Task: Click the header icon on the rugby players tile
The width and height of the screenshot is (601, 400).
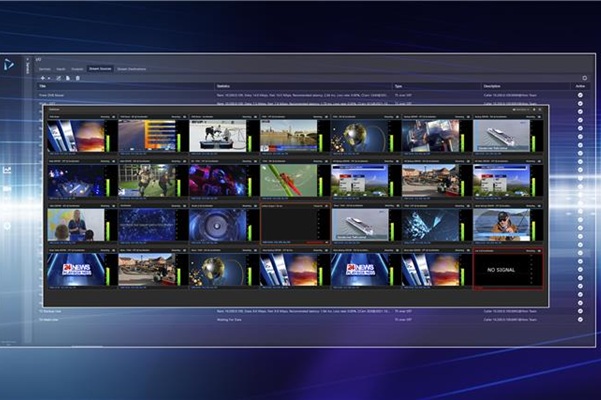Action: 185,161
